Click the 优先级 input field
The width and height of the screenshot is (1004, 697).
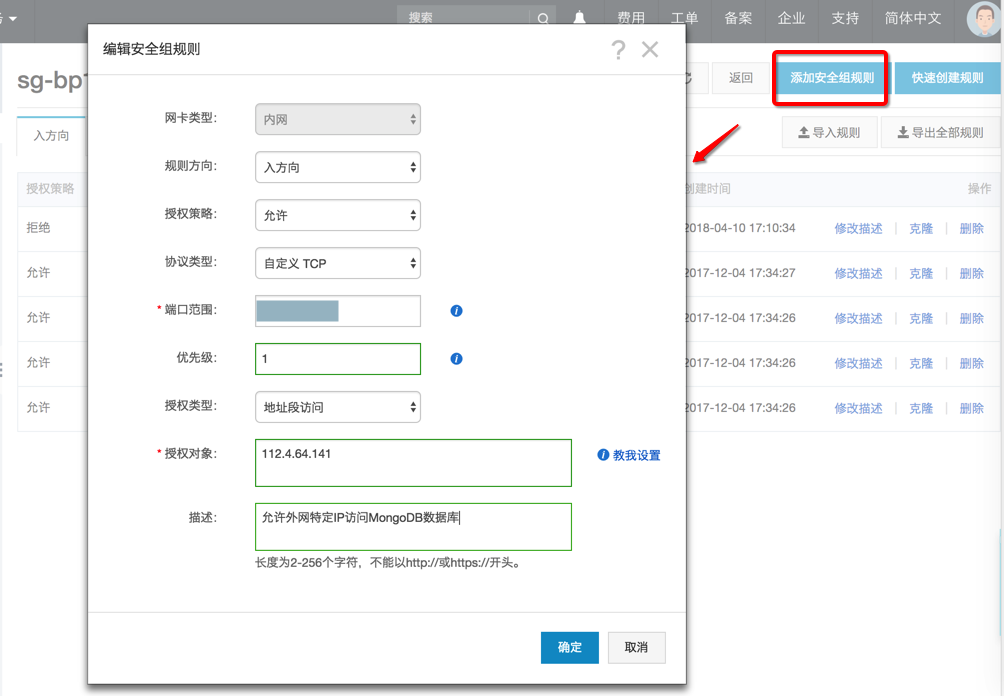tap(337, 359)
